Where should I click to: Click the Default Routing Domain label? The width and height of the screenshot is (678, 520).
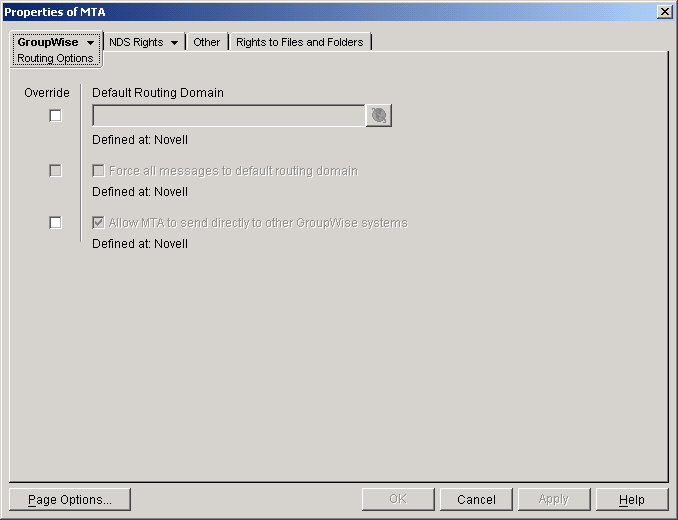(158, 93)
